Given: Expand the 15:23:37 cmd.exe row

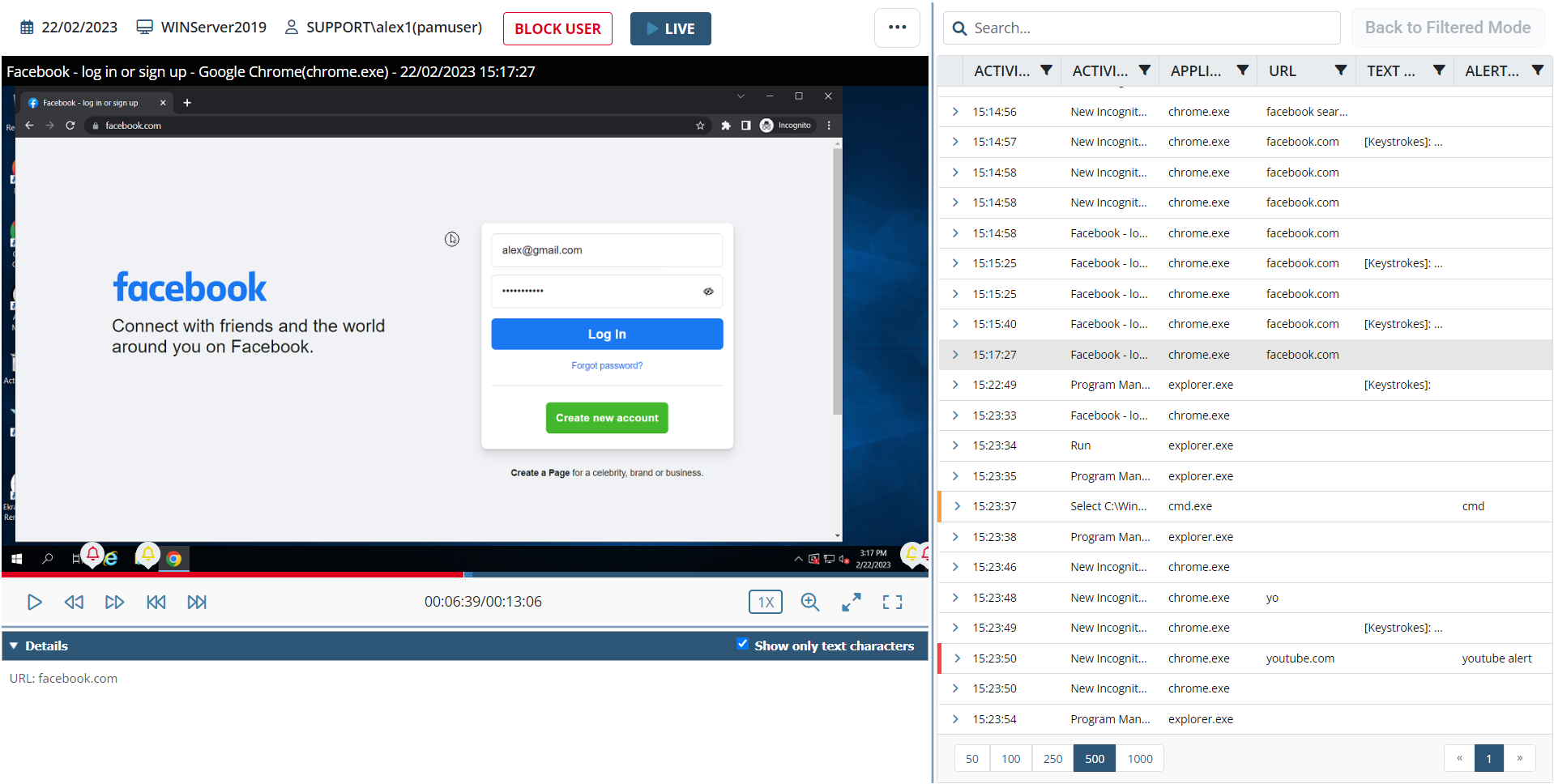Looking at the screenshot, I should 957,506.
